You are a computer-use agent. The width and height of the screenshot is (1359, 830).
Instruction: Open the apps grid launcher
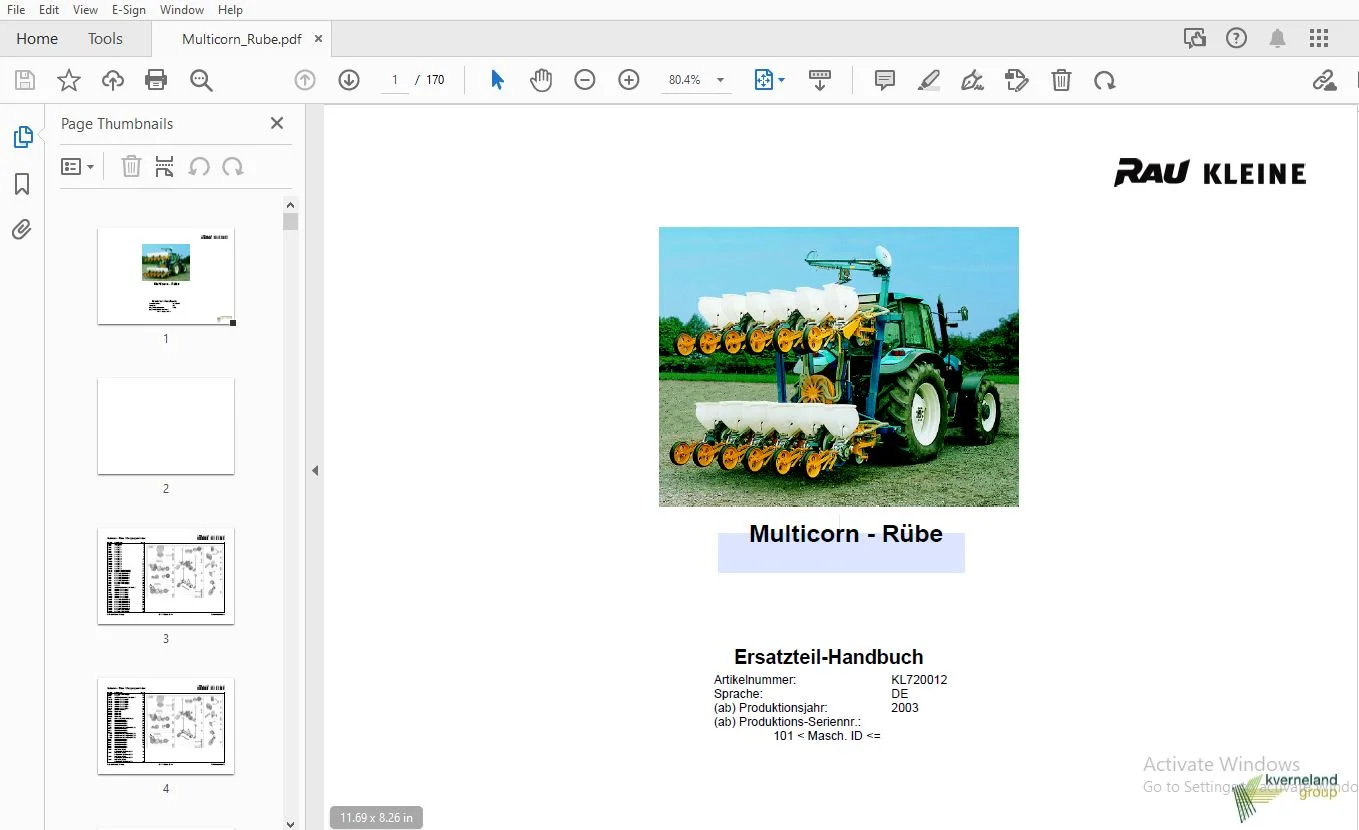(x=1319, y=38)
